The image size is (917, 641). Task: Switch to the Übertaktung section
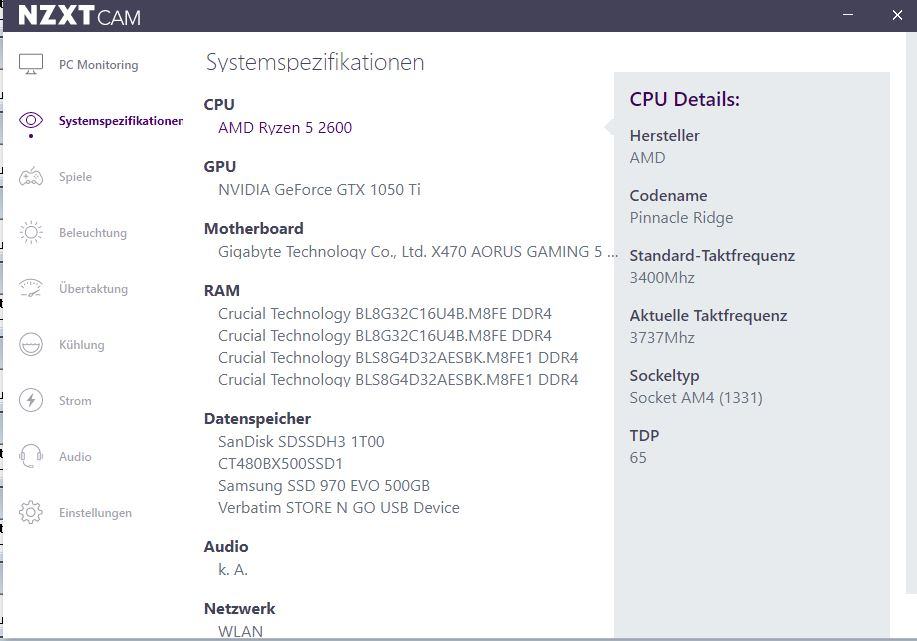94,288
